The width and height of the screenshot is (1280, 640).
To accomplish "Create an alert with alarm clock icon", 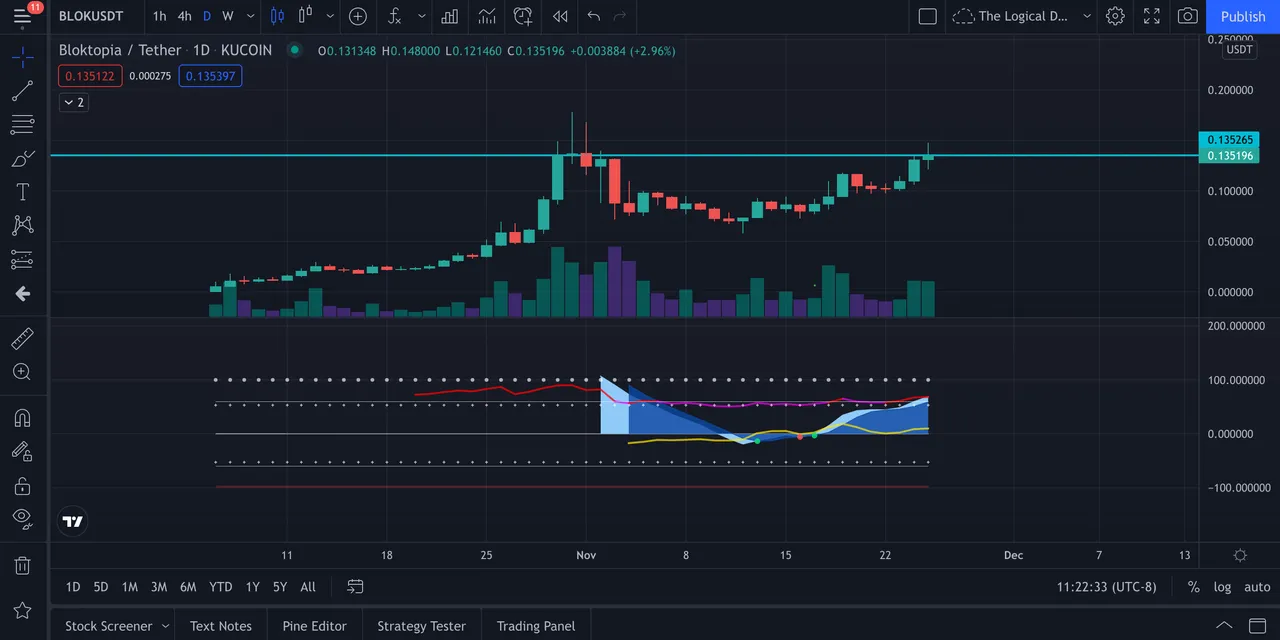I will [523, 16].
